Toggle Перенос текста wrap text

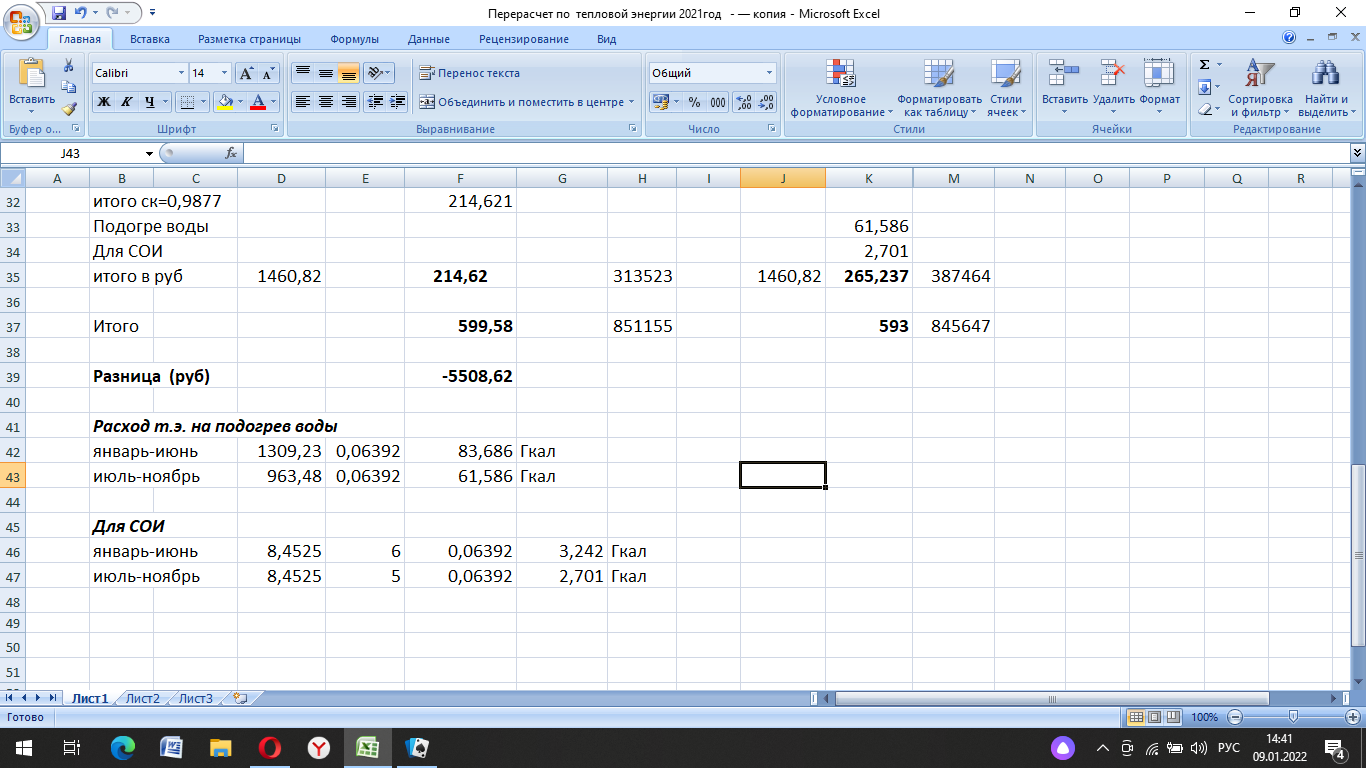469,73
